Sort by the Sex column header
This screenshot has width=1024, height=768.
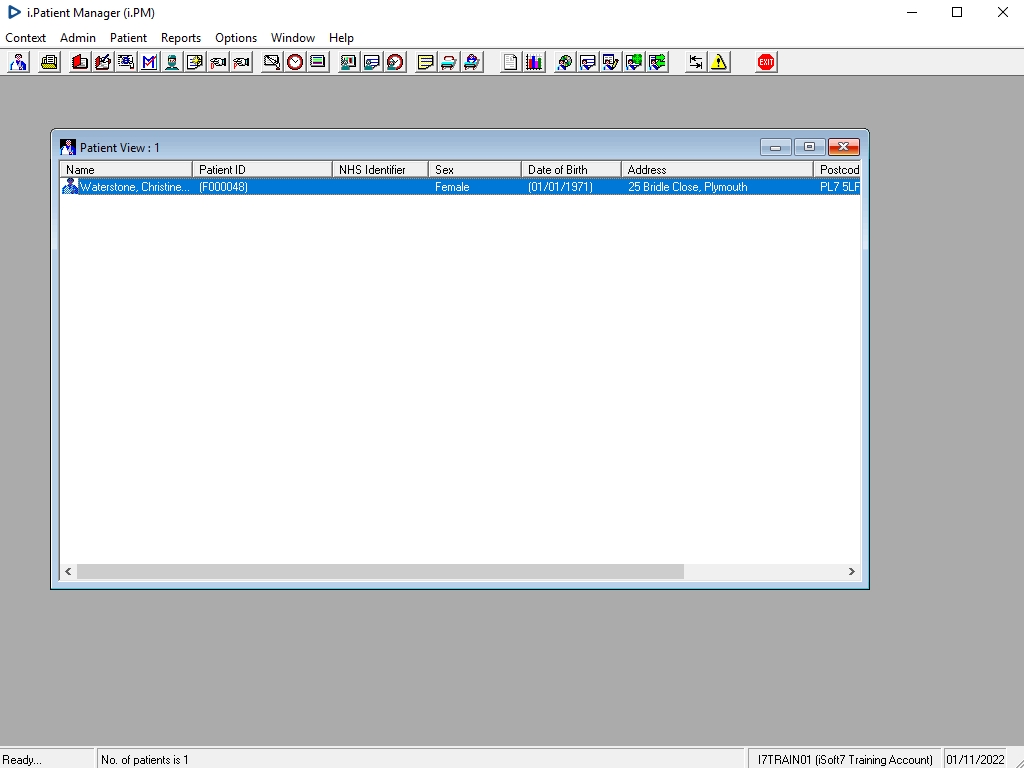tap(475, 170)
